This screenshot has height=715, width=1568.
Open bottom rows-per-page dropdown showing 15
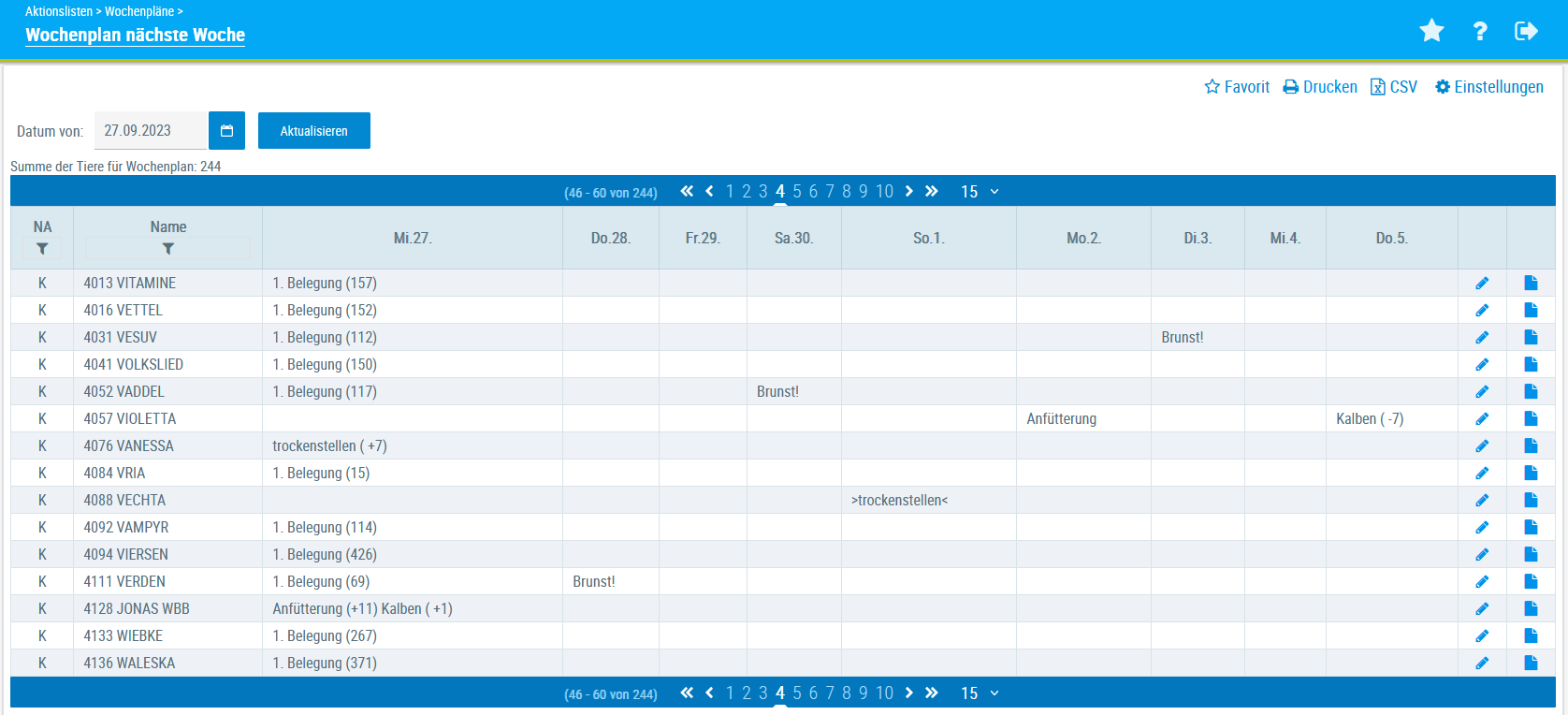980,693
